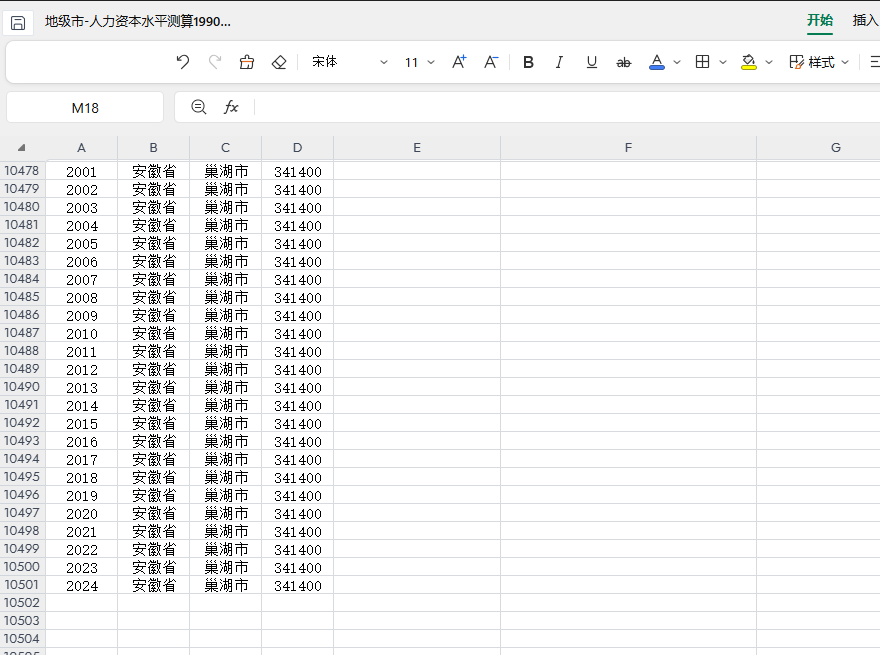Screen dimensions: 880x655
Task: Open the 样式 styles menu
Action: [x=818, y=62]
